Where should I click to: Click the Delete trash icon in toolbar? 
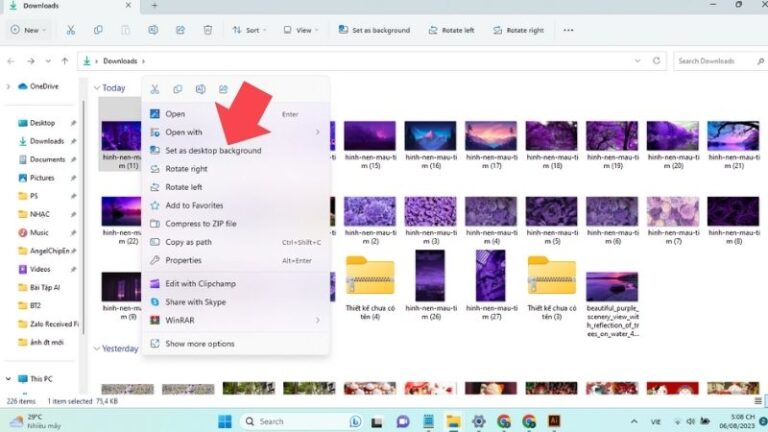(207, 30)
